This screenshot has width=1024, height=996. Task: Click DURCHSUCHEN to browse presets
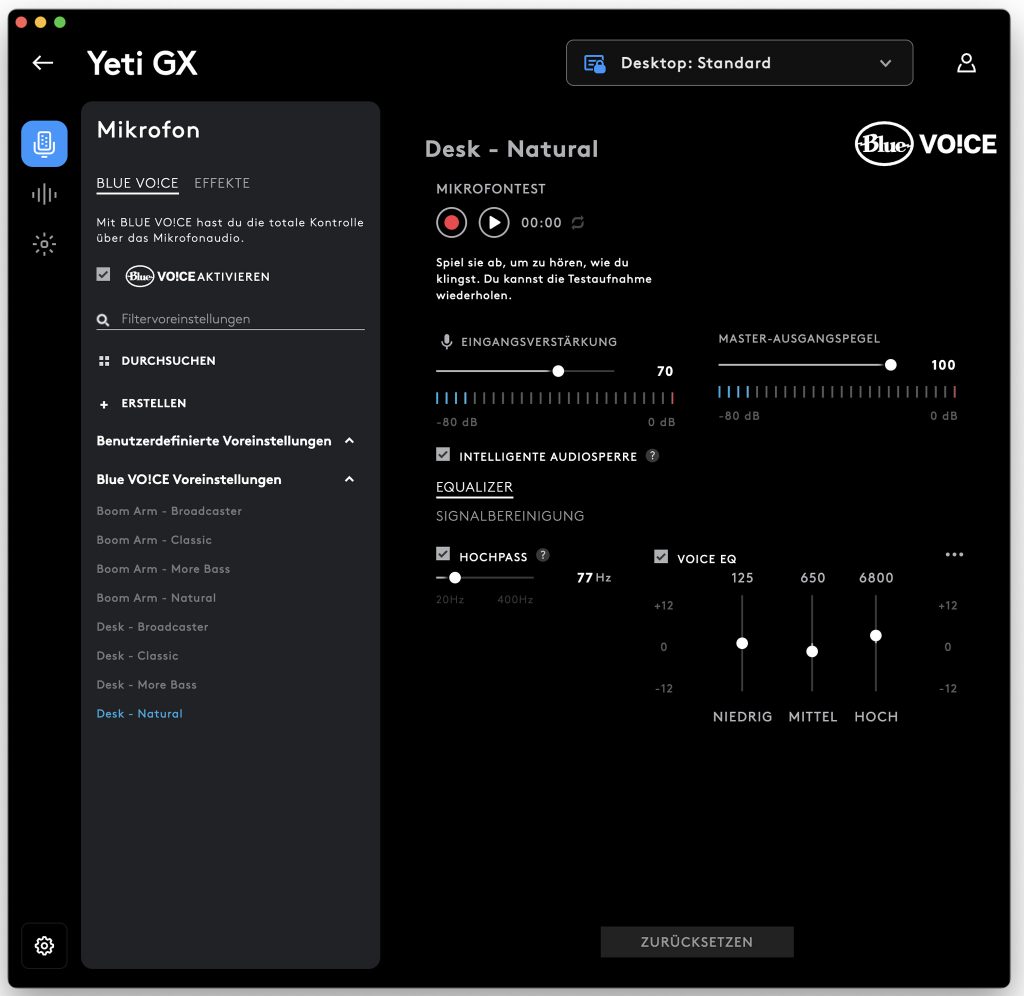168,361
